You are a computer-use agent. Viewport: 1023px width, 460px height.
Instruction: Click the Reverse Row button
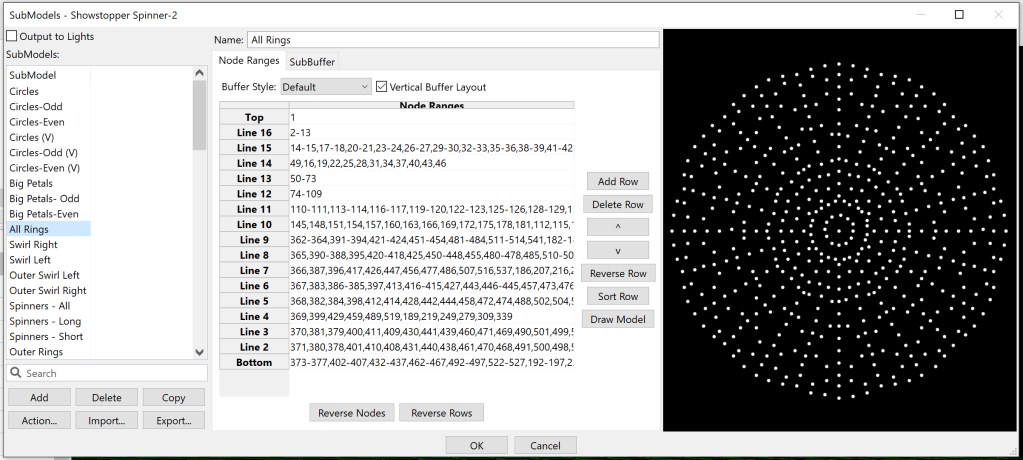tap(619, 273)
